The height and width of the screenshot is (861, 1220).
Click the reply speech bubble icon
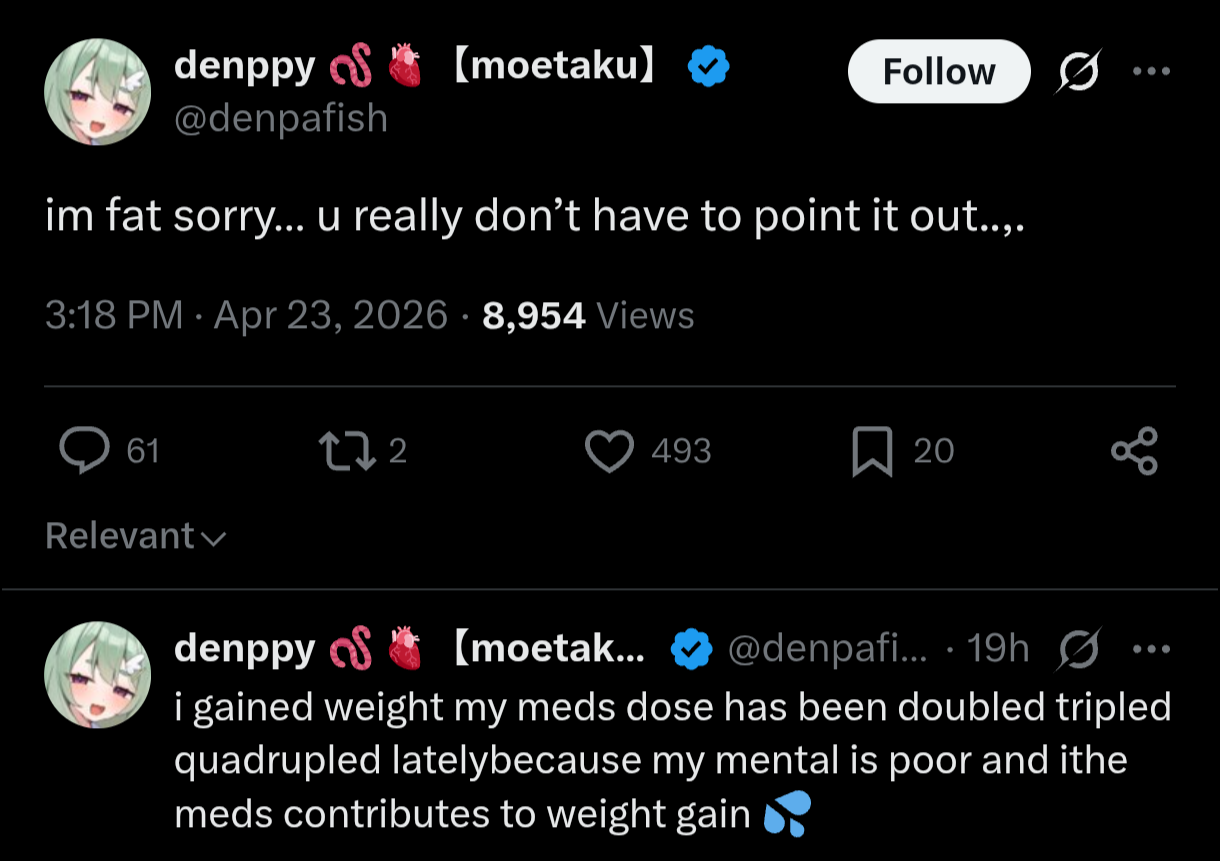pos(84,450)
